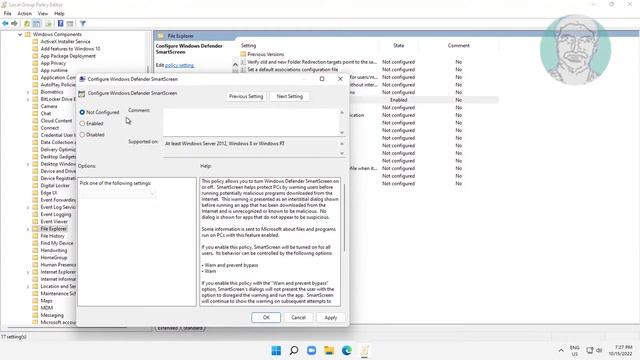
Task: Click the Next Setting button
Action: 289,96
